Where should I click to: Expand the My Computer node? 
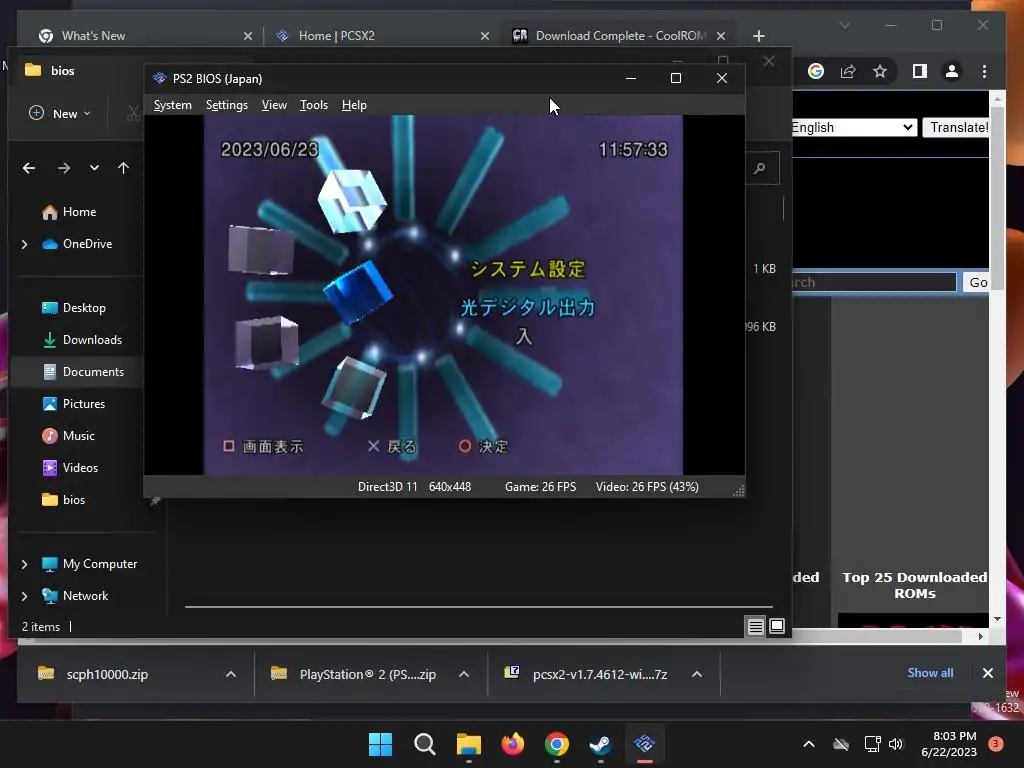pyautogui.click(x=24, y=564)
